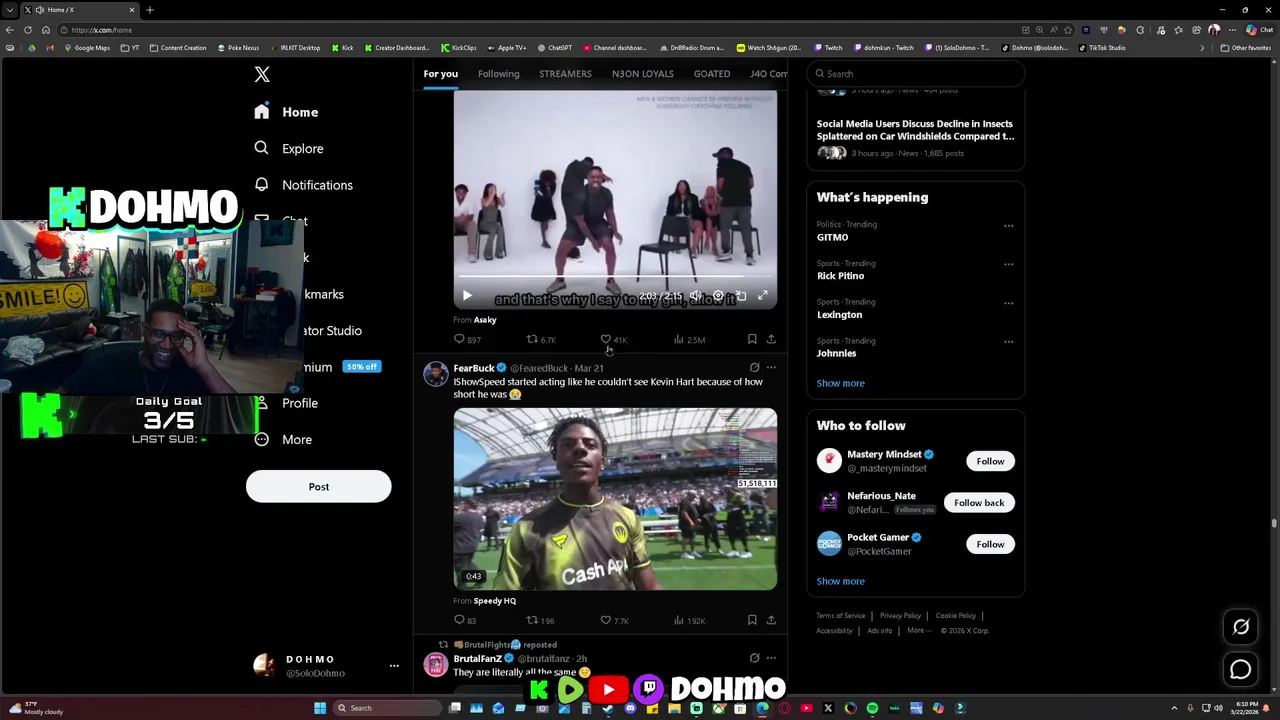Select the For you tab
This screenshot has height=720, width=1280.
coord(440,73)
